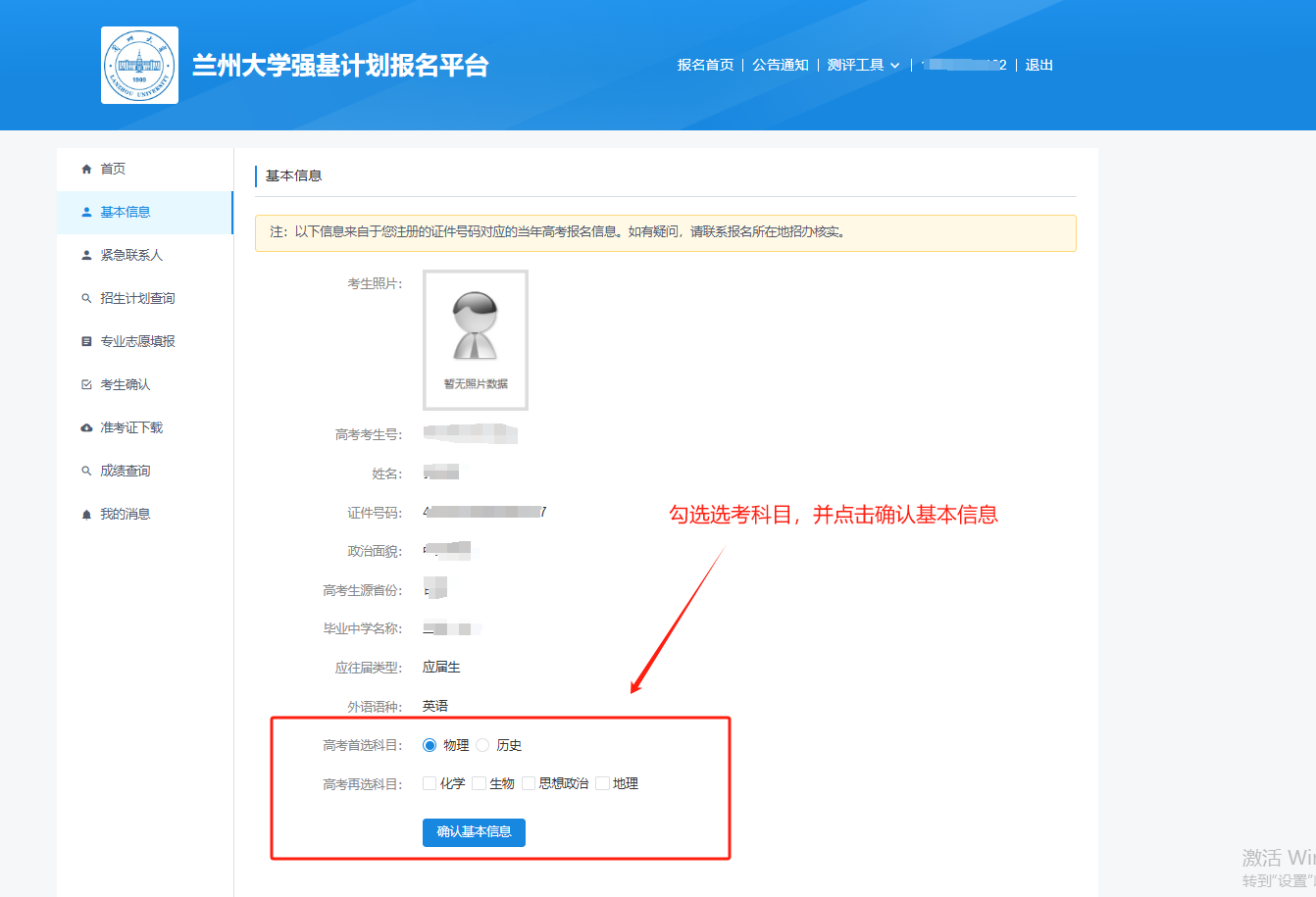Click the person icon beside 基本信息
1316x897 pixels.
pos(86,213)
